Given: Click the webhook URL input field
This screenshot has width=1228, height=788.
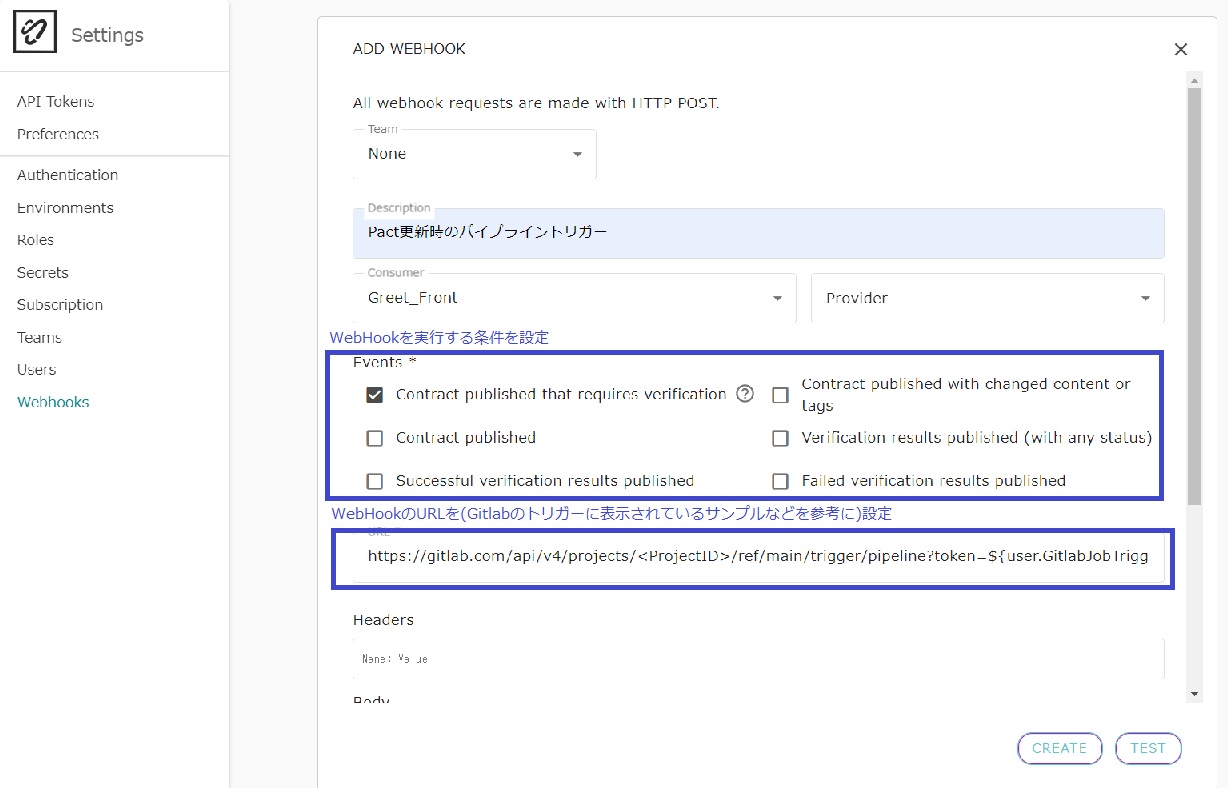Looking at the screenshot, I should click(750, 556).
